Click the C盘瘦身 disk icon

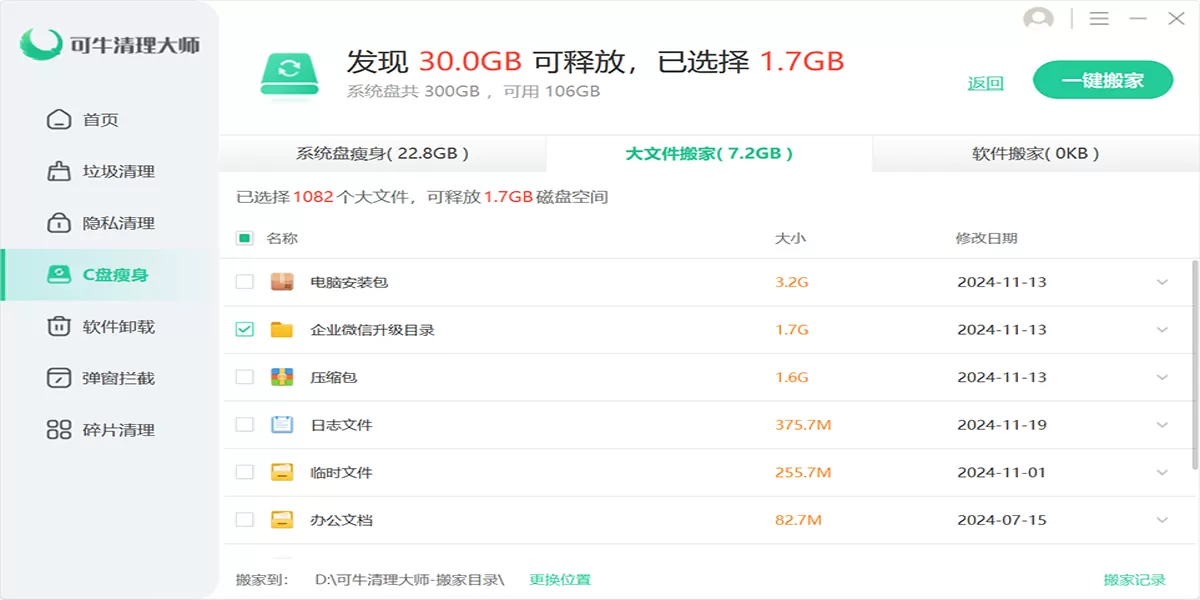59,275
